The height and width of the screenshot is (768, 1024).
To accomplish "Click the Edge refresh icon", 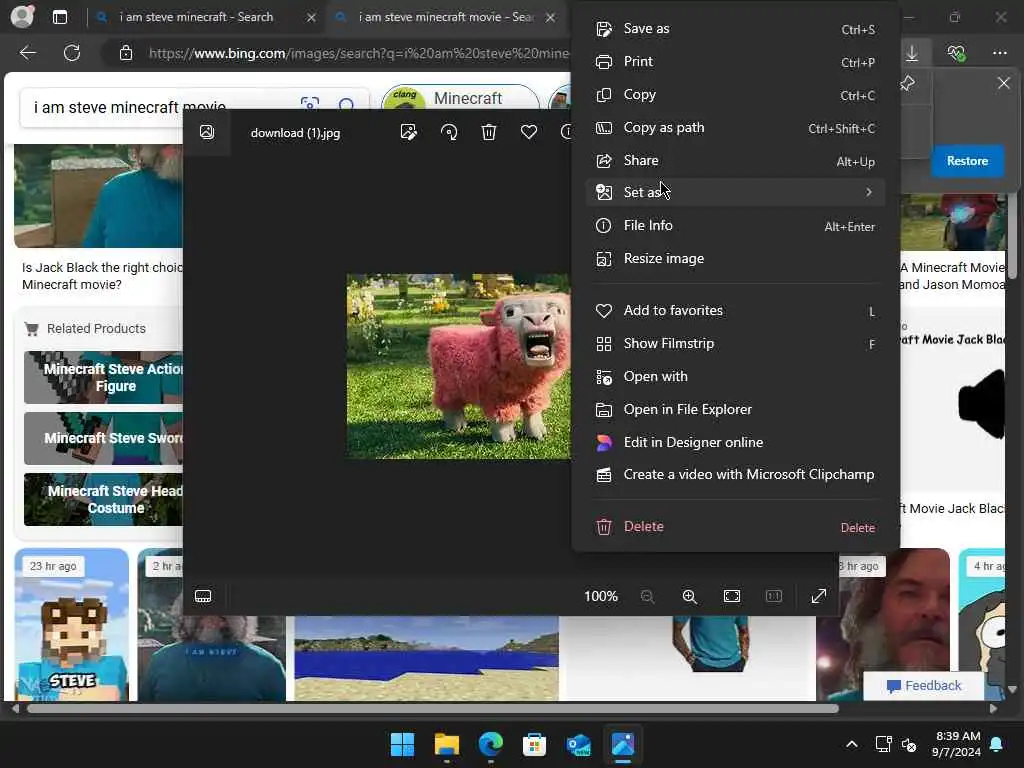I will (x=72, y=53).
